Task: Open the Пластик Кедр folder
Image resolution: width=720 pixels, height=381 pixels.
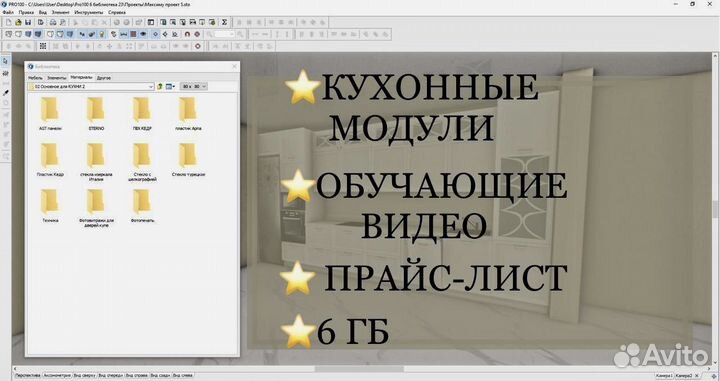Action: point(50,159)
